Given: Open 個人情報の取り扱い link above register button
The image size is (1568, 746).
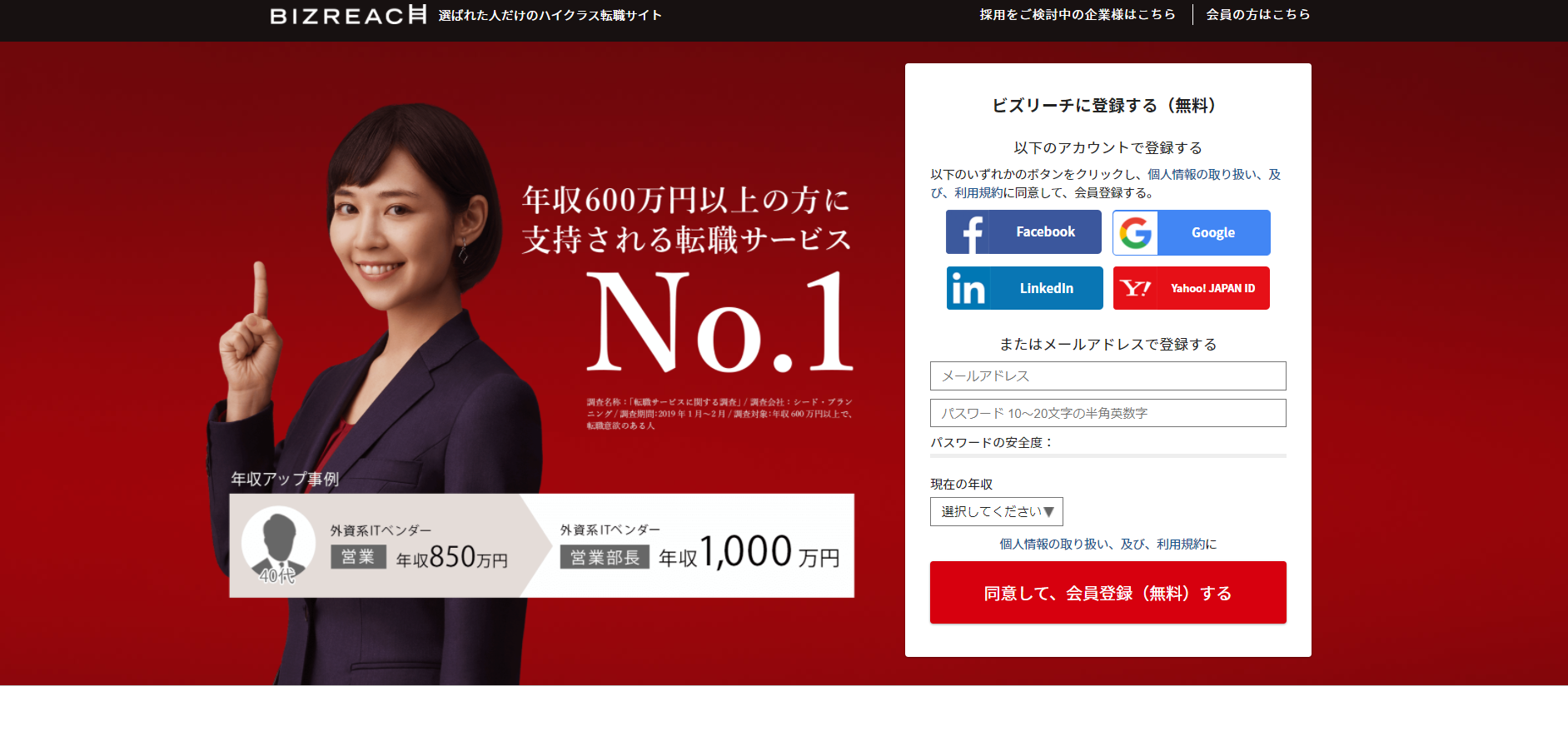Looking at the screenshot, I should click(1053, 544).
